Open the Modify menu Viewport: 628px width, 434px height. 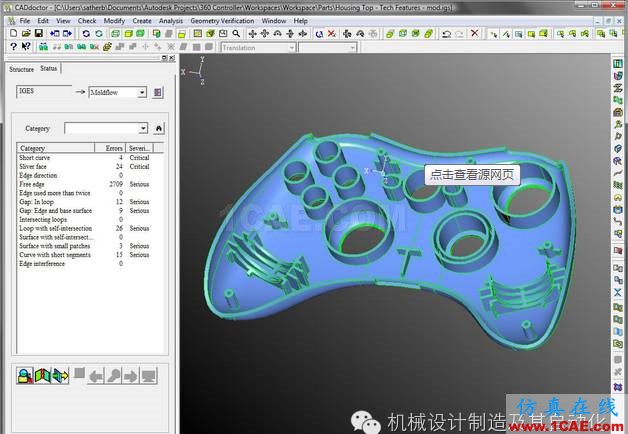tap(114, 21)
